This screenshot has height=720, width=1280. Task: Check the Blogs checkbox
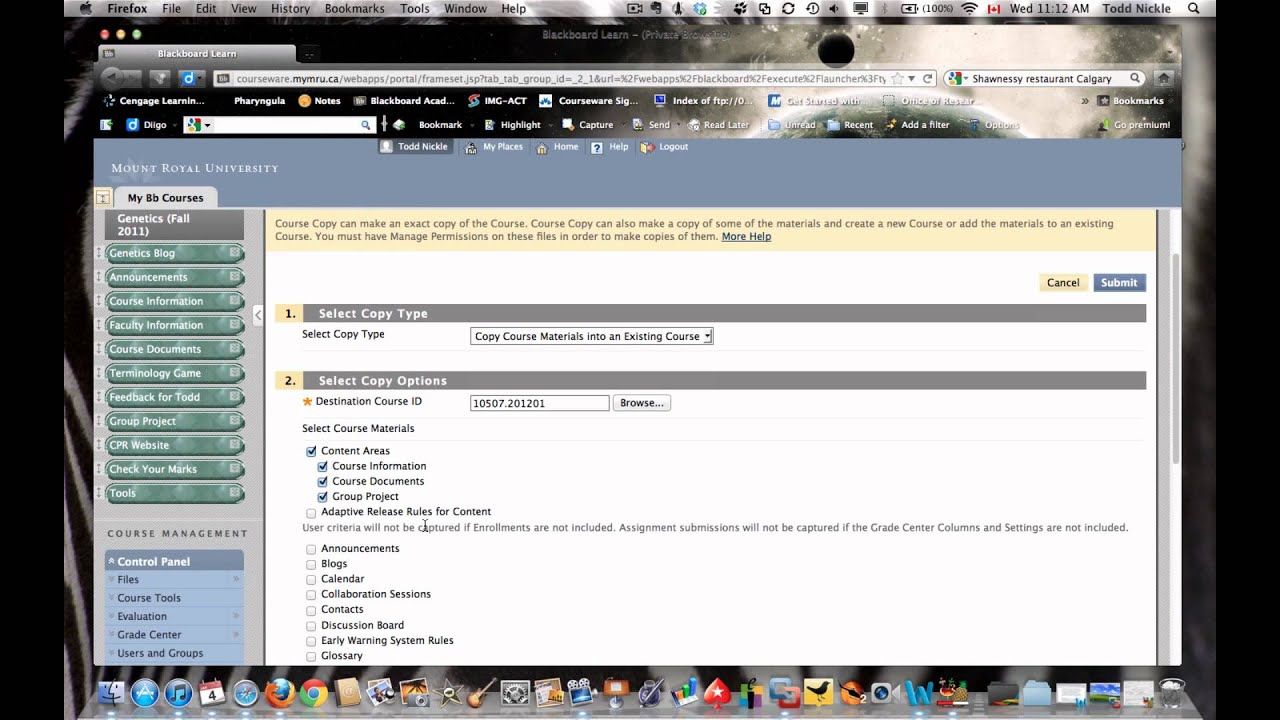pyautogui.click(x=311, y=564)
